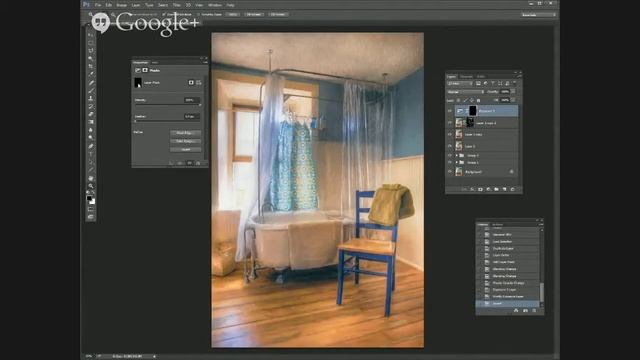Hide Group 2 via eye icon
Image resolution: width=640 pixels, height=360 pixels.
[450, 156]
